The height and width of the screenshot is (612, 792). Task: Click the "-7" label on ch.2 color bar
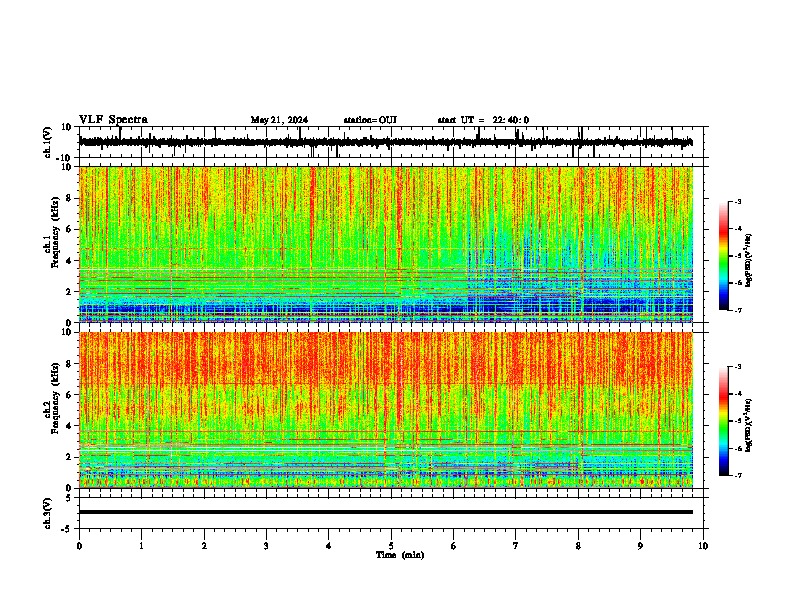738,476
